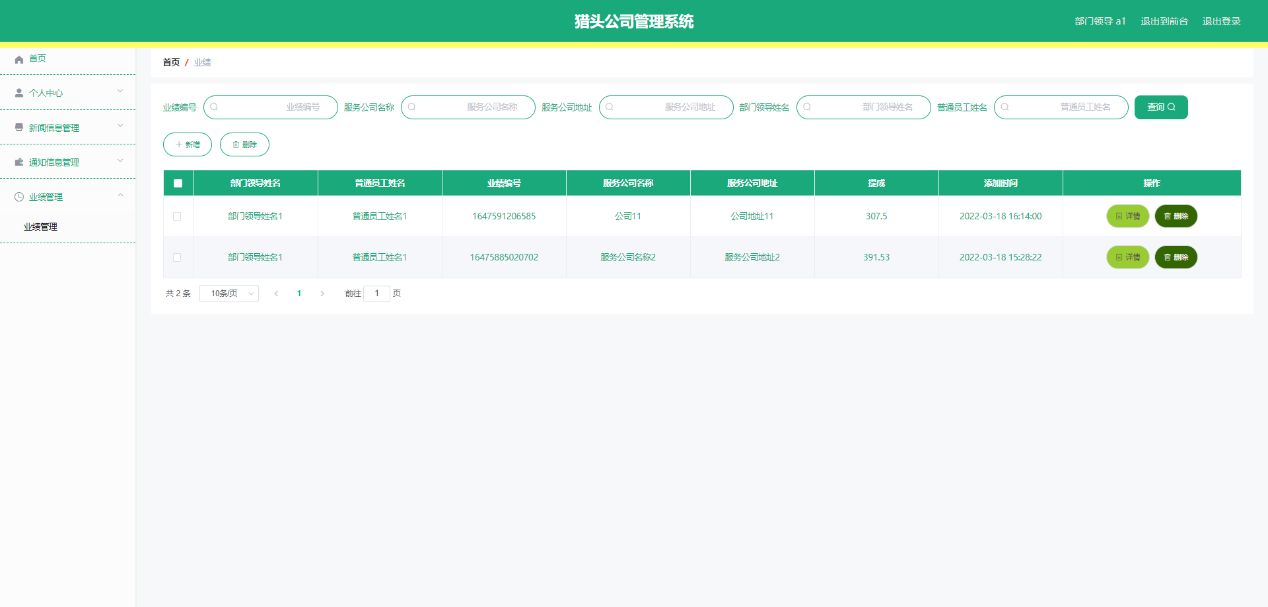This screenshot has height=607, width=1268.
Task: Toggle the select-all checkbox in table header
Action: (178, 183)
